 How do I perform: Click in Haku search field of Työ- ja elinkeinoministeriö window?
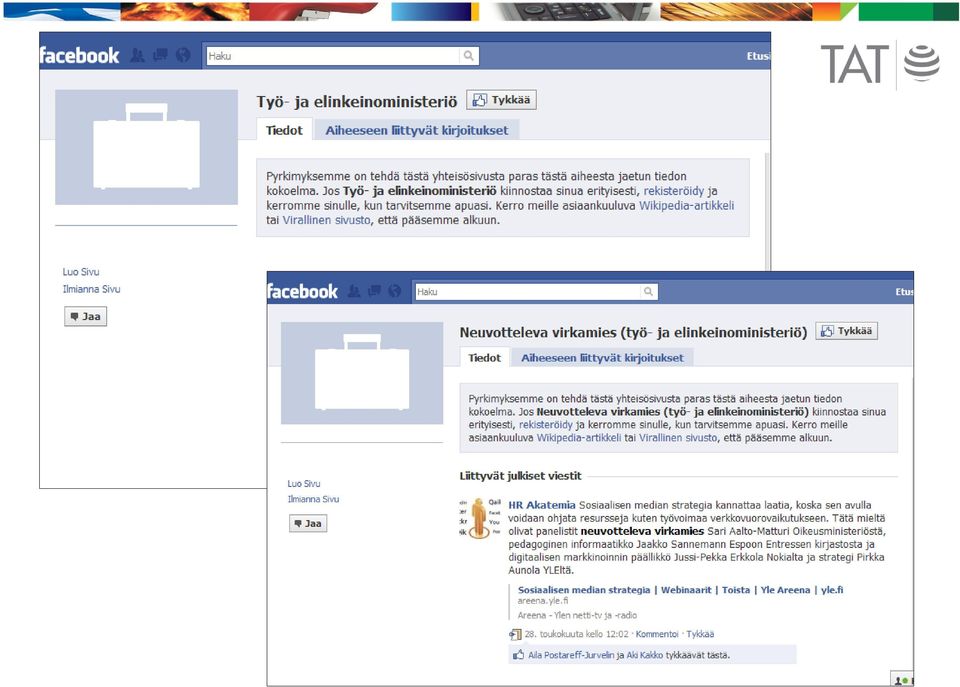(332, 56)
